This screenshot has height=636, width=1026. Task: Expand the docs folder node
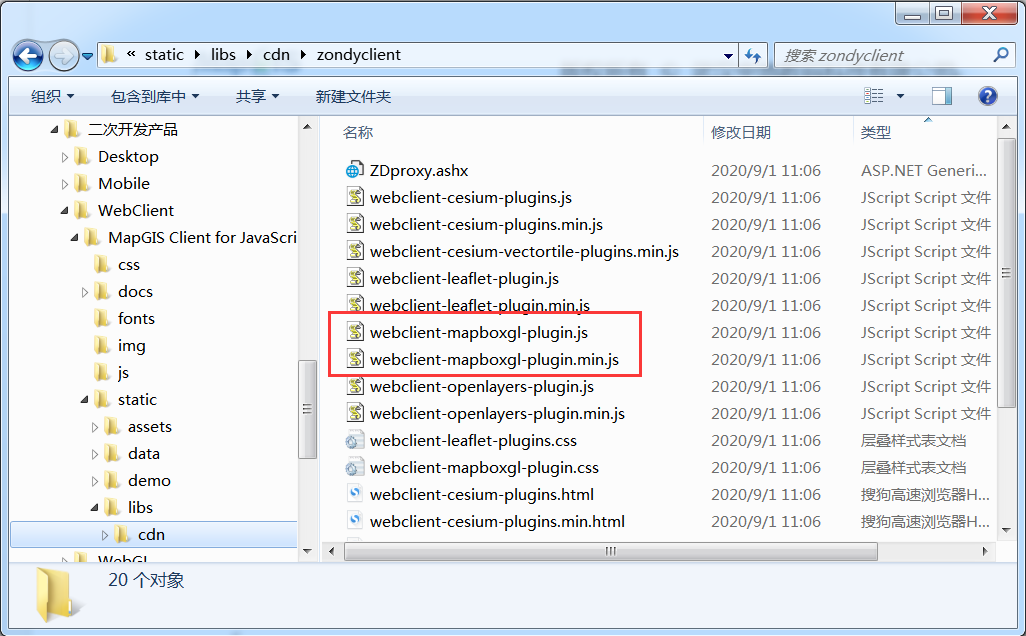tap(84, 292)
